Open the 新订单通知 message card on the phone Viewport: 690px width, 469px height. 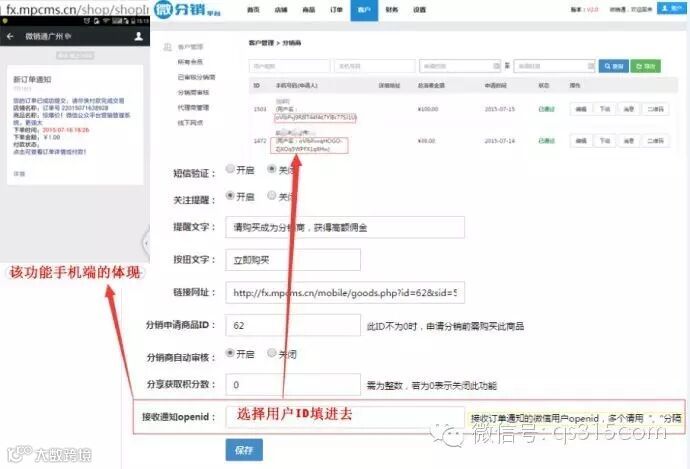pyautogui.click(x=75, y=125)
